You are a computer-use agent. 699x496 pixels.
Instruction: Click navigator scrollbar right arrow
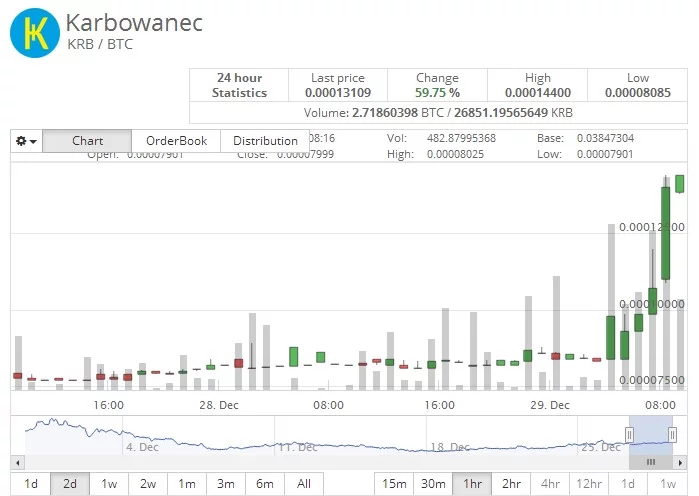tap(680, 463)
